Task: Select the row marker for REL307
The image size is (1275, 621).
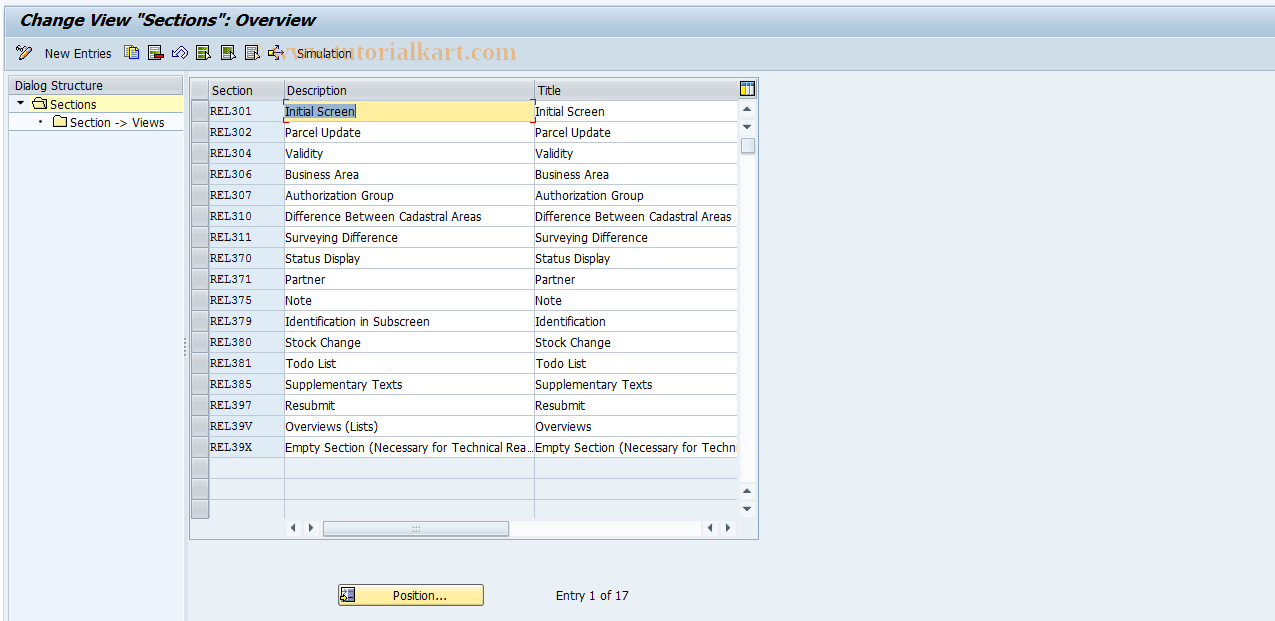Action: [x=200, y=195]
